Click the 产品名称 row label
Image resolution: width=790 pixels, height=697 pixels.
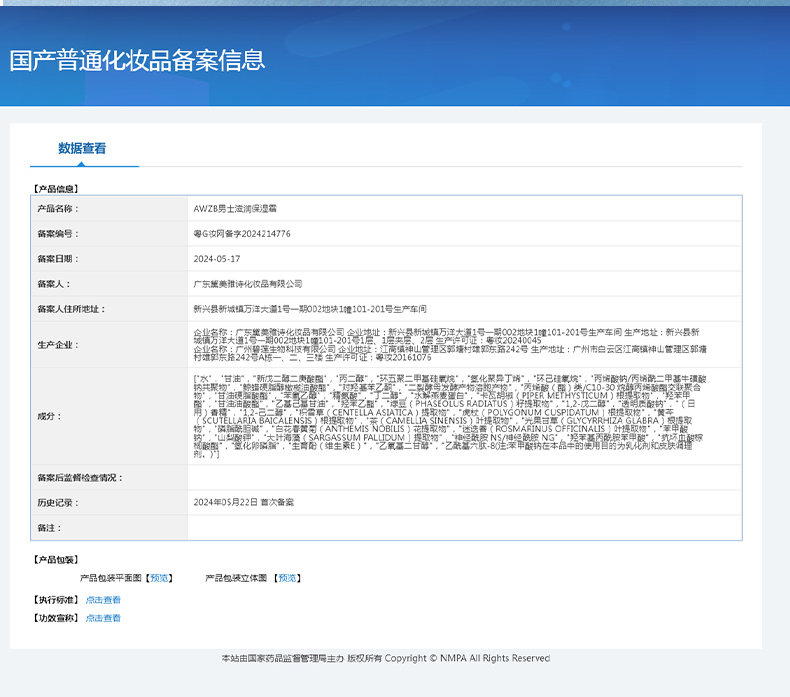(x=58, y=209)
